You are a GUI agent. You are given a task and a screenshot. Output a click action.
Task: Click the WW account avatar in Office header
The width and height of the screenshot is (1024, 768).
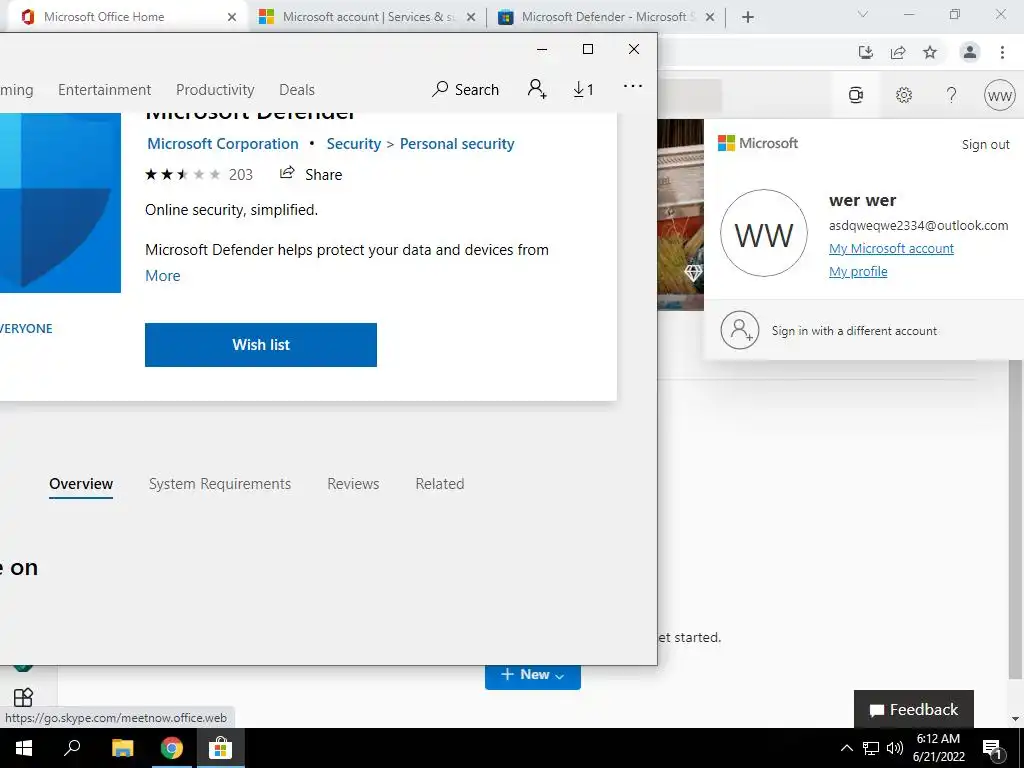pyautogui.click(x=999, y=95)
